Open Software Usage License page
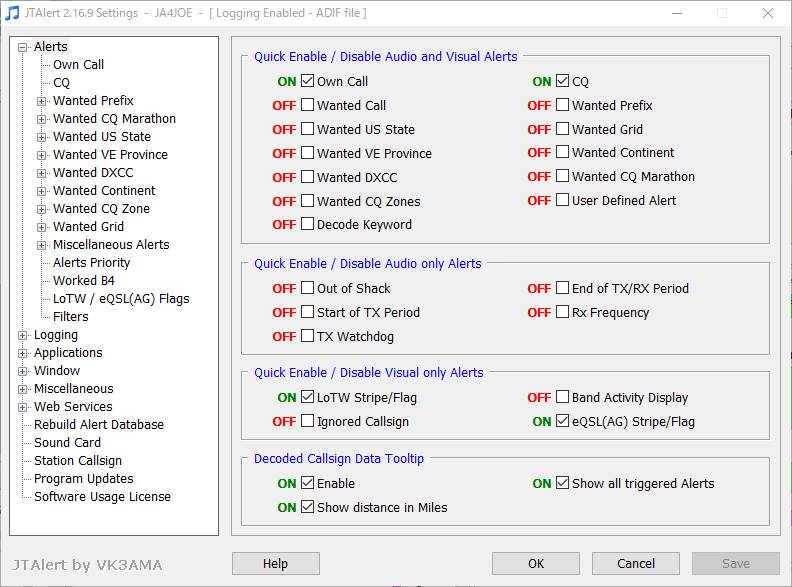Image resolution: width=792 pixels, height=587 pixels. (x=103, y=497)
